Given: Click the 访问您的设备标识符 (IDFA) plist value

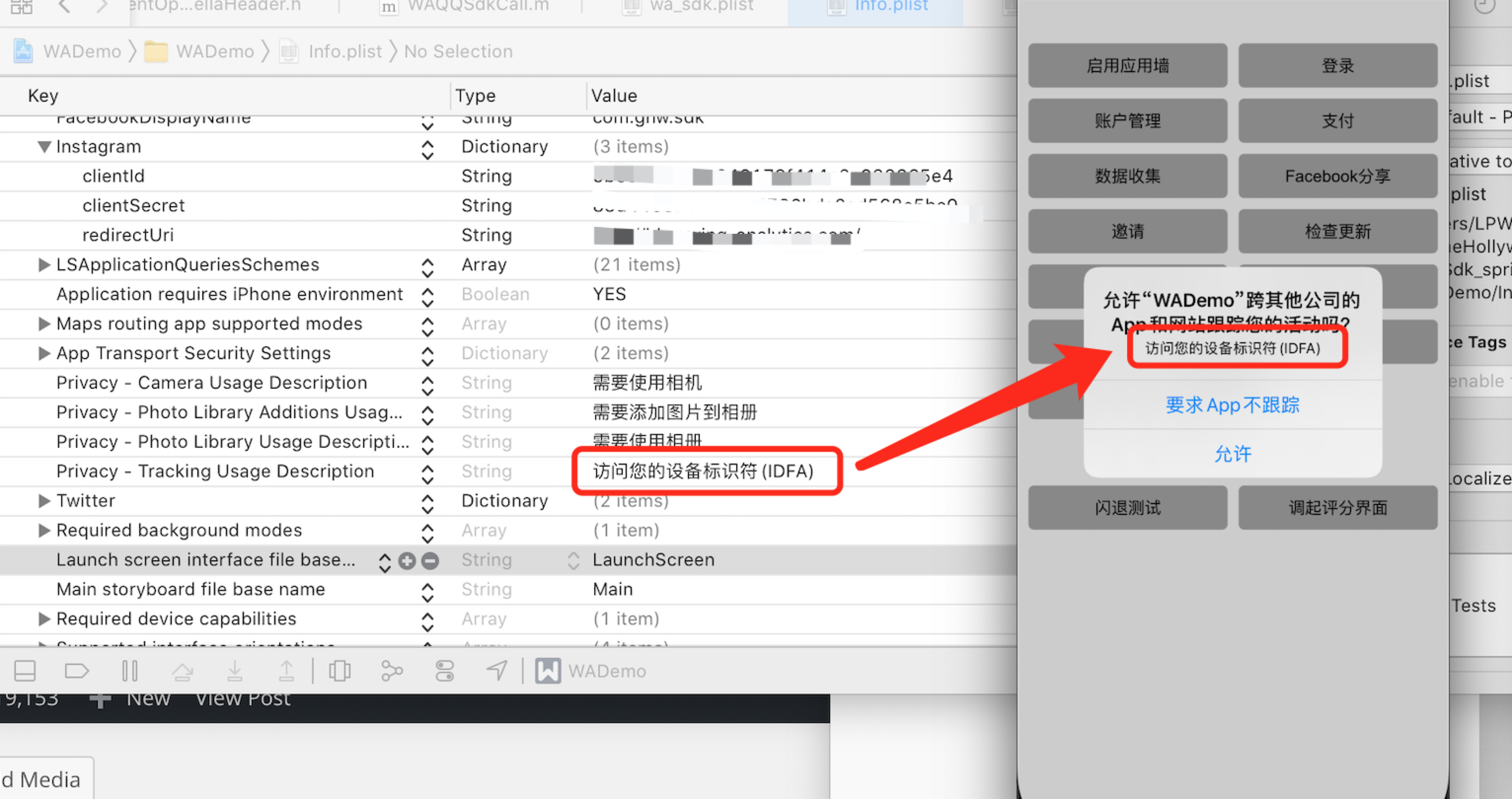Looking at the screenshot, I should point(703,471).
